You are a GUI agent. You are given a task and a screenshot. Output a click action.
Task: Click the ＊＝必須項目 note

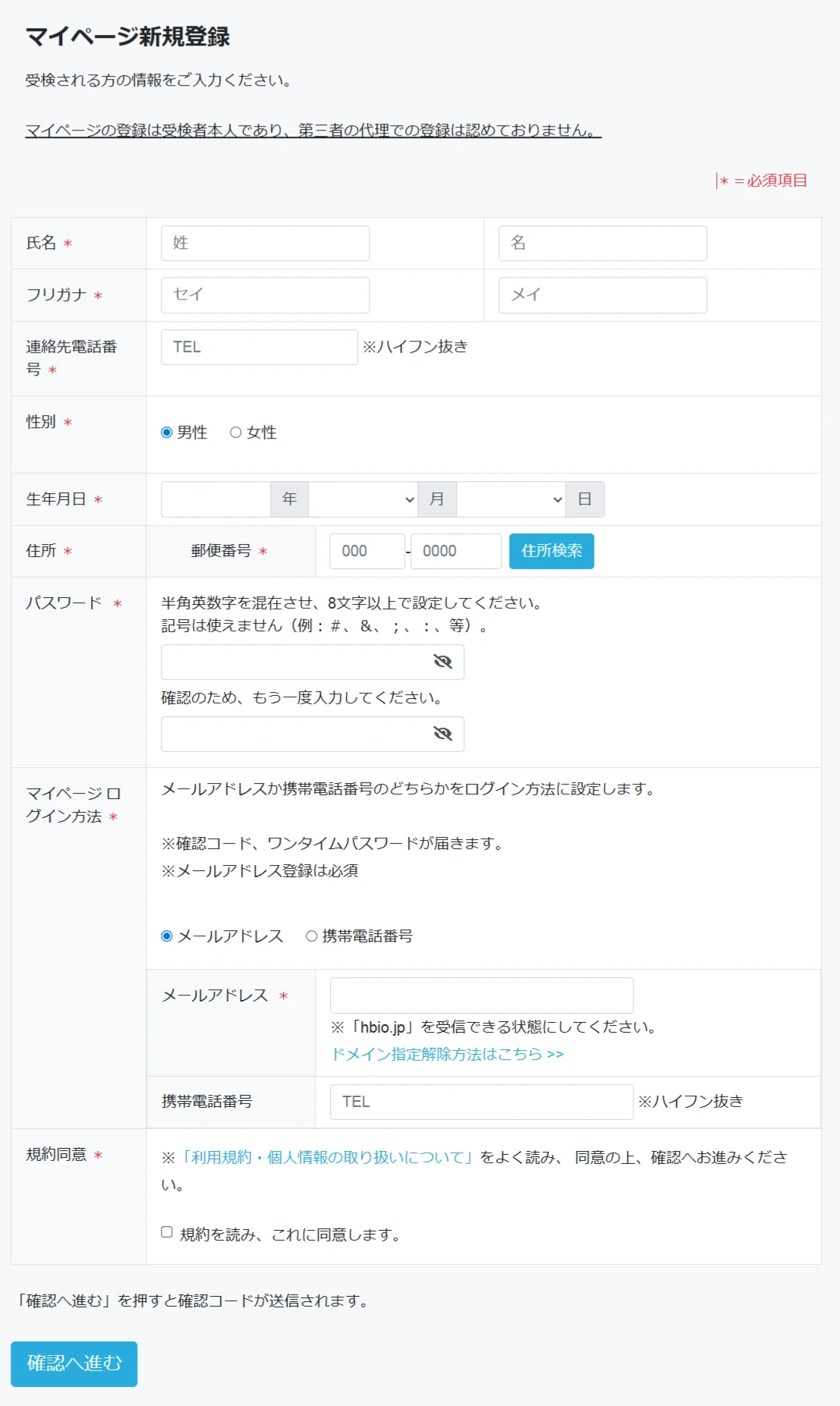(x=762, y=181)
